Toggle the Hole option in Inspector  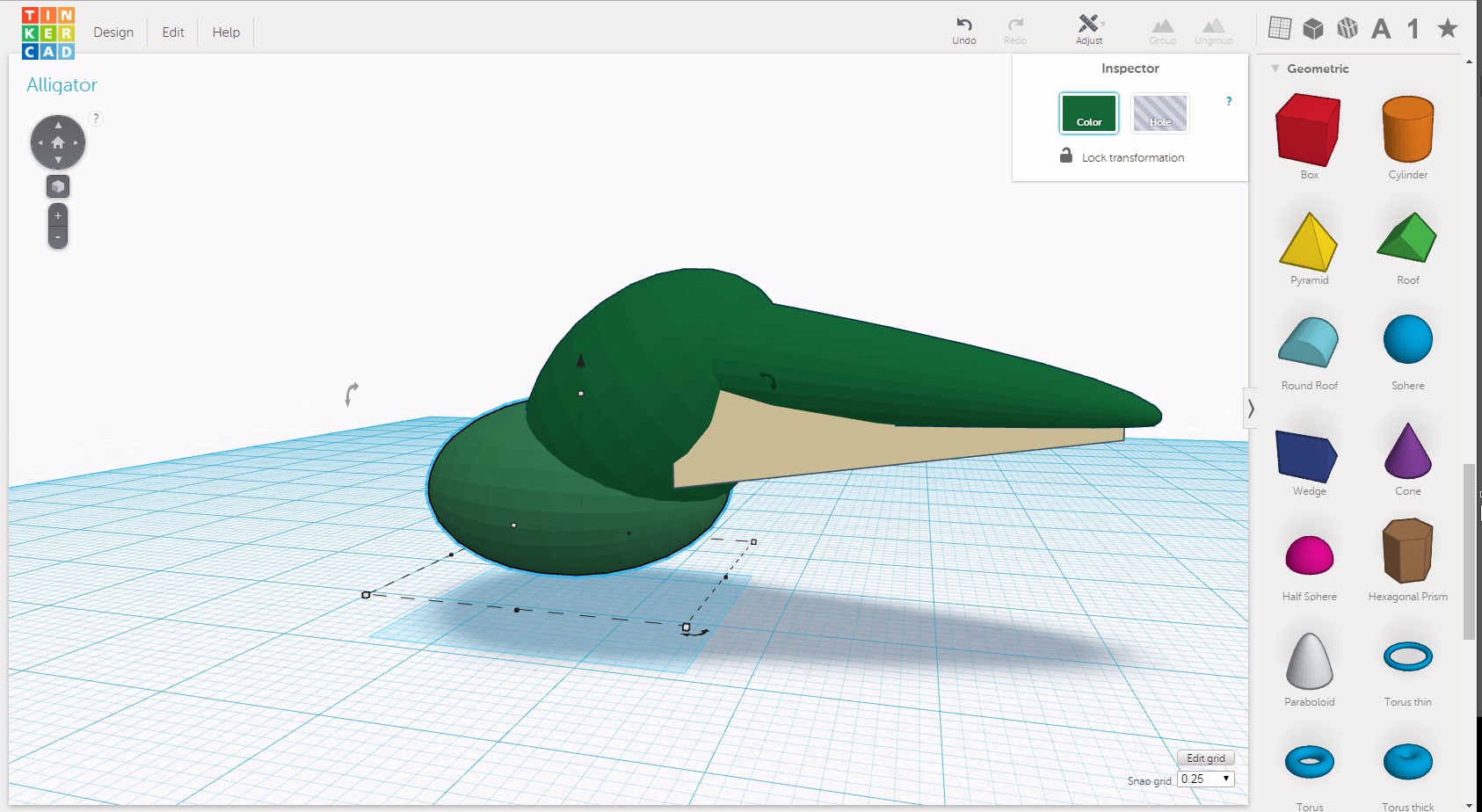click(1160, 113)
